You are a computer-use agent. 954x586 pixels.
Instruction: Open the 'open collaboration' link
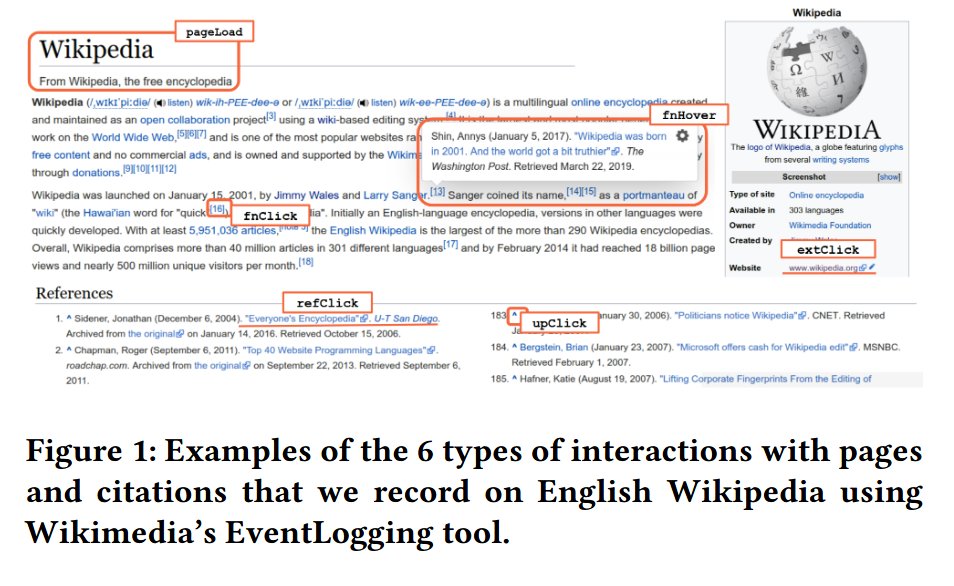185,120
